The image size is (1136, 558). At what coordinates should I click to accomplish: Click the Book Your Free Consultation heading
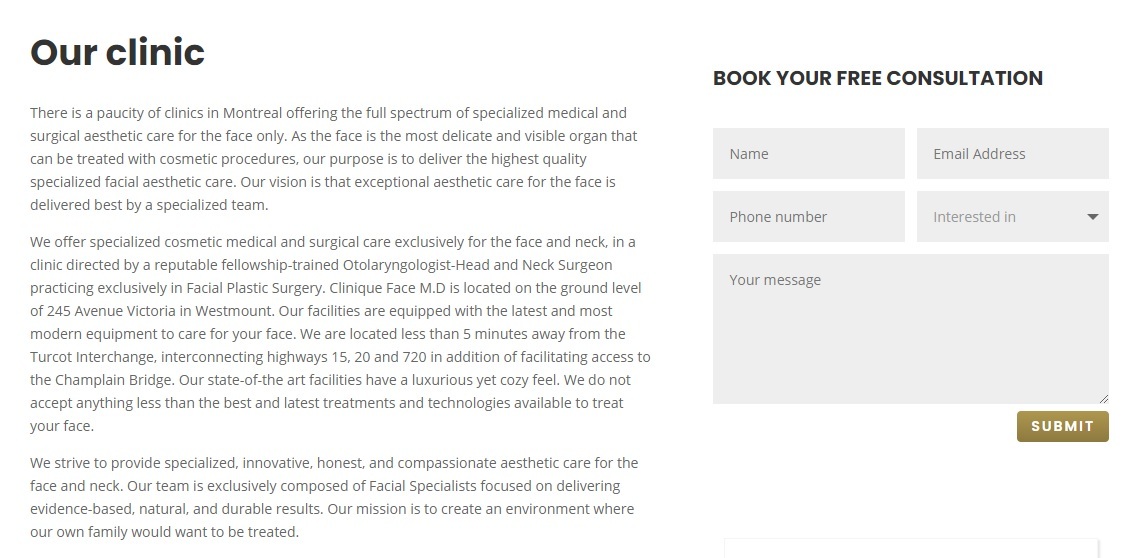[x=878, y=78]
